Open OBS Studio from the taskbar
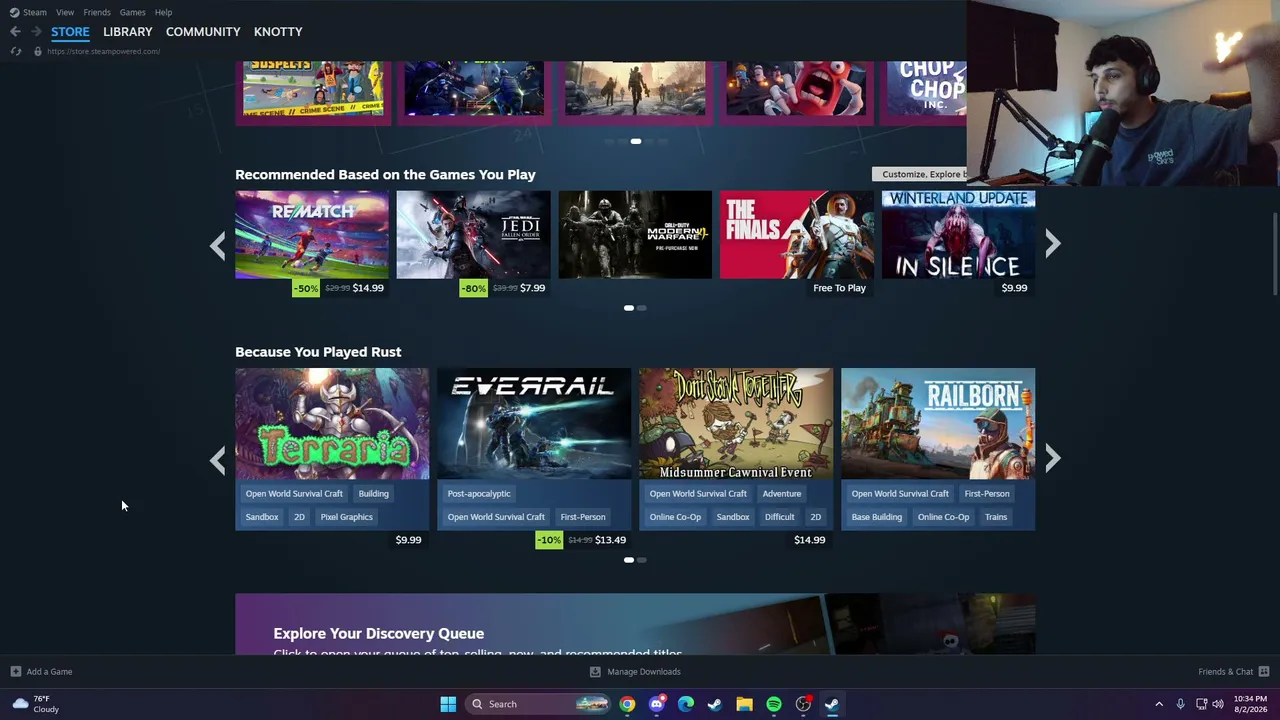 click(803, 704)
